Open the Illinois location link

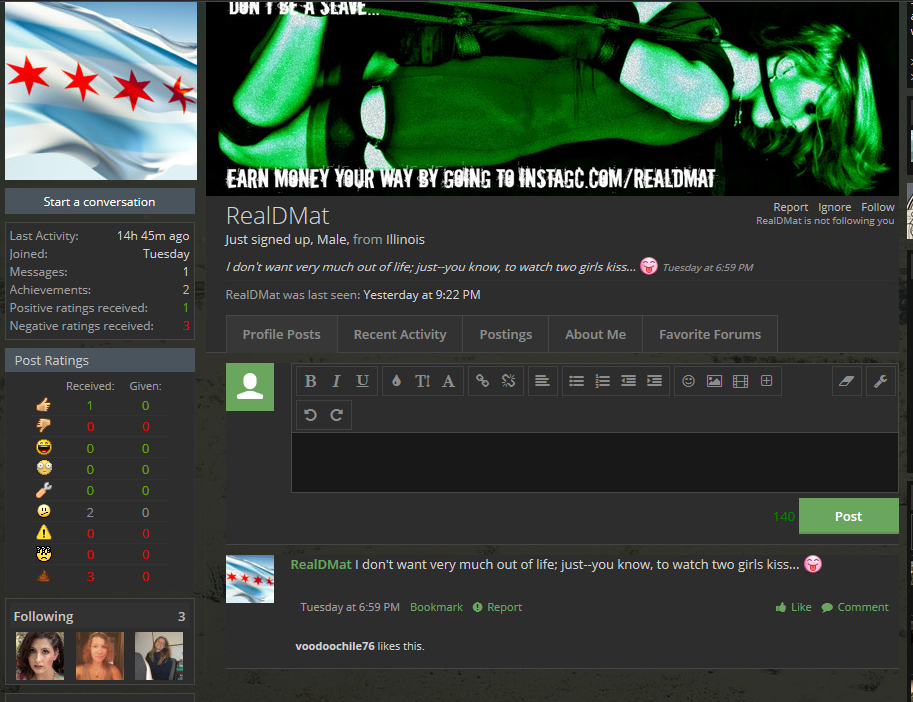coord(405,240)
